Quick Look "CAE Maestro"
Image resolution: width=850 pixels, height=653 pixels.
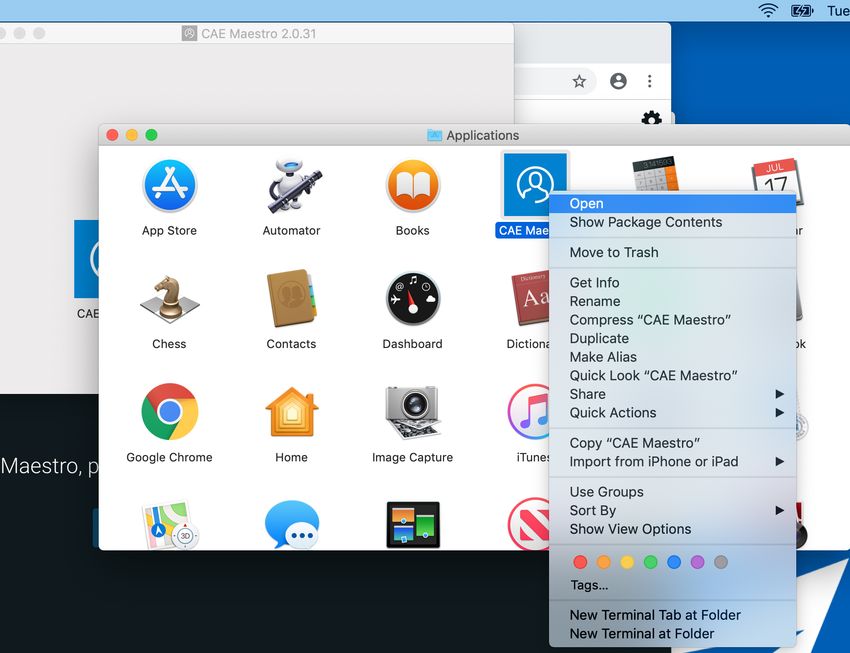pos(672,376)
